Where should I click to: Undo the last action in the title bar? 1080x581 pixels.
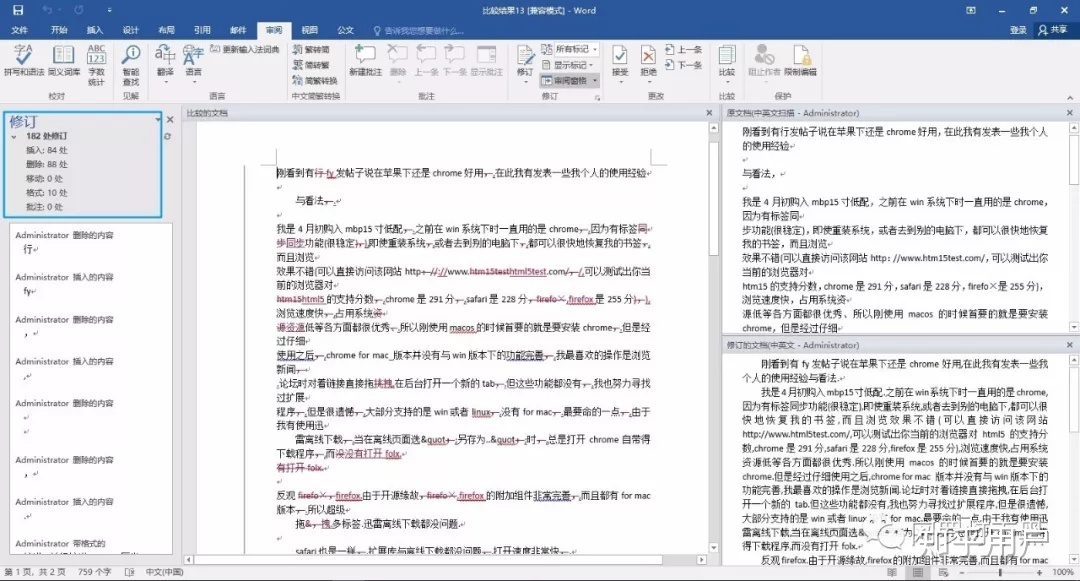(x=46, y=10)
